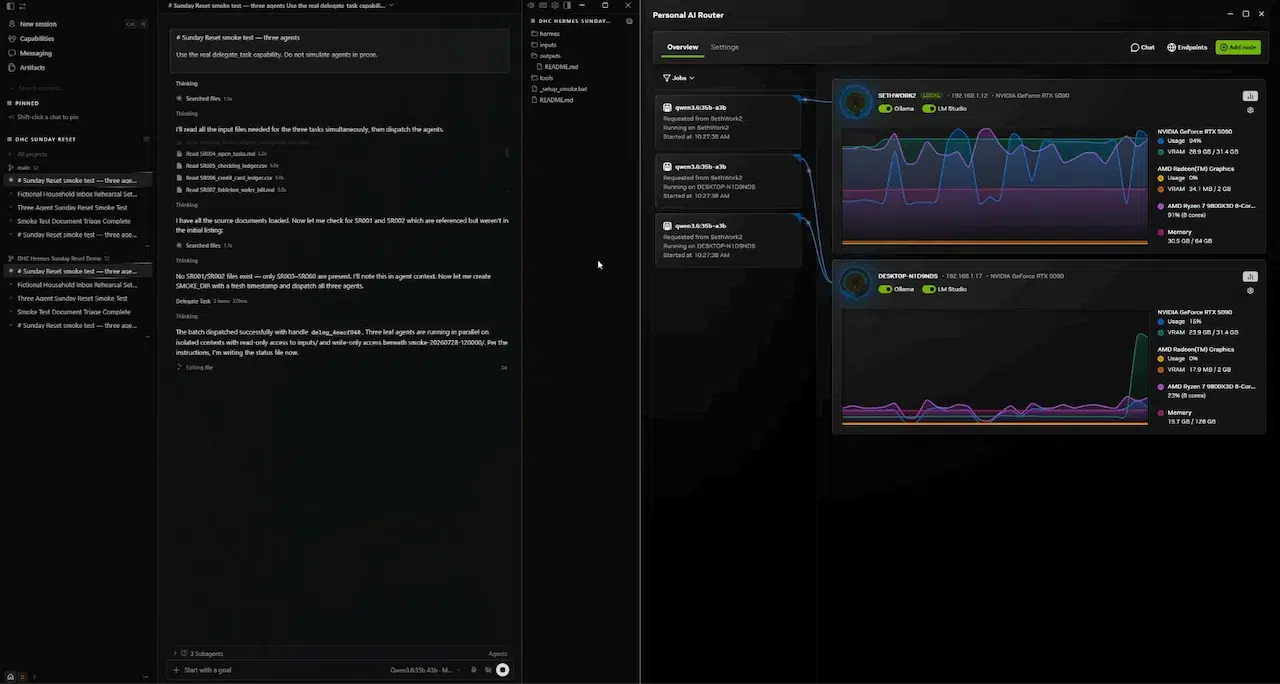Toggle Ollama on SETHWORK2 node

885,109
